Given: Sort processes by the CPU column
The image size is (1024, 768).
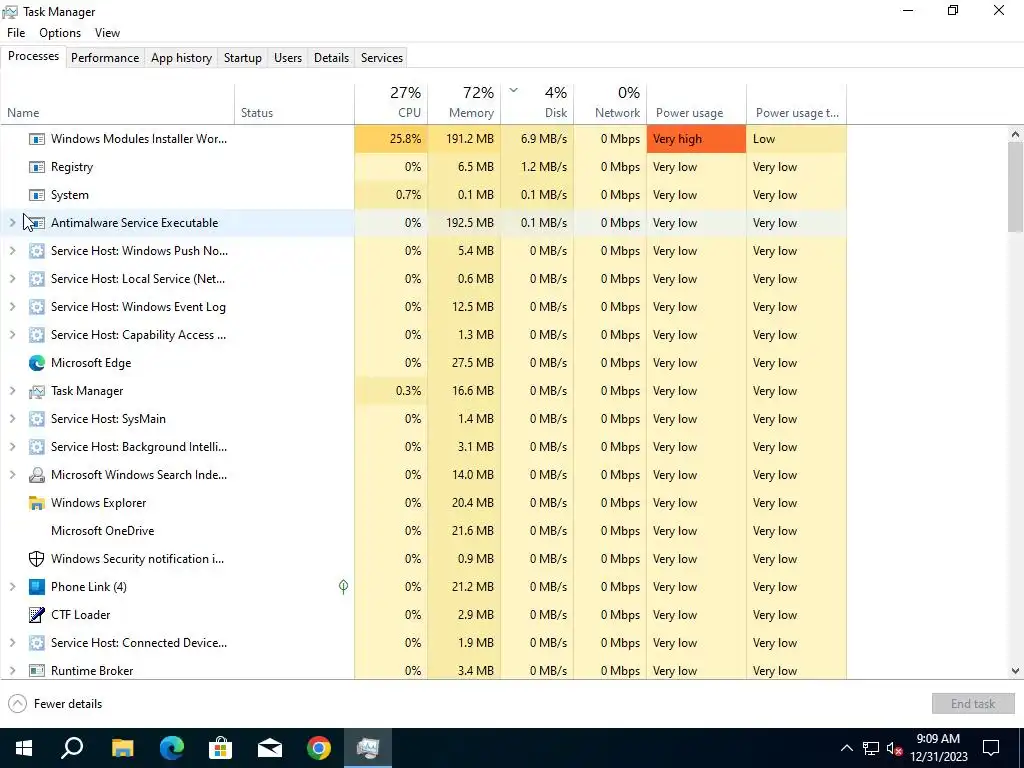Looking at the screenshot, I should click(x=391, y=103).
